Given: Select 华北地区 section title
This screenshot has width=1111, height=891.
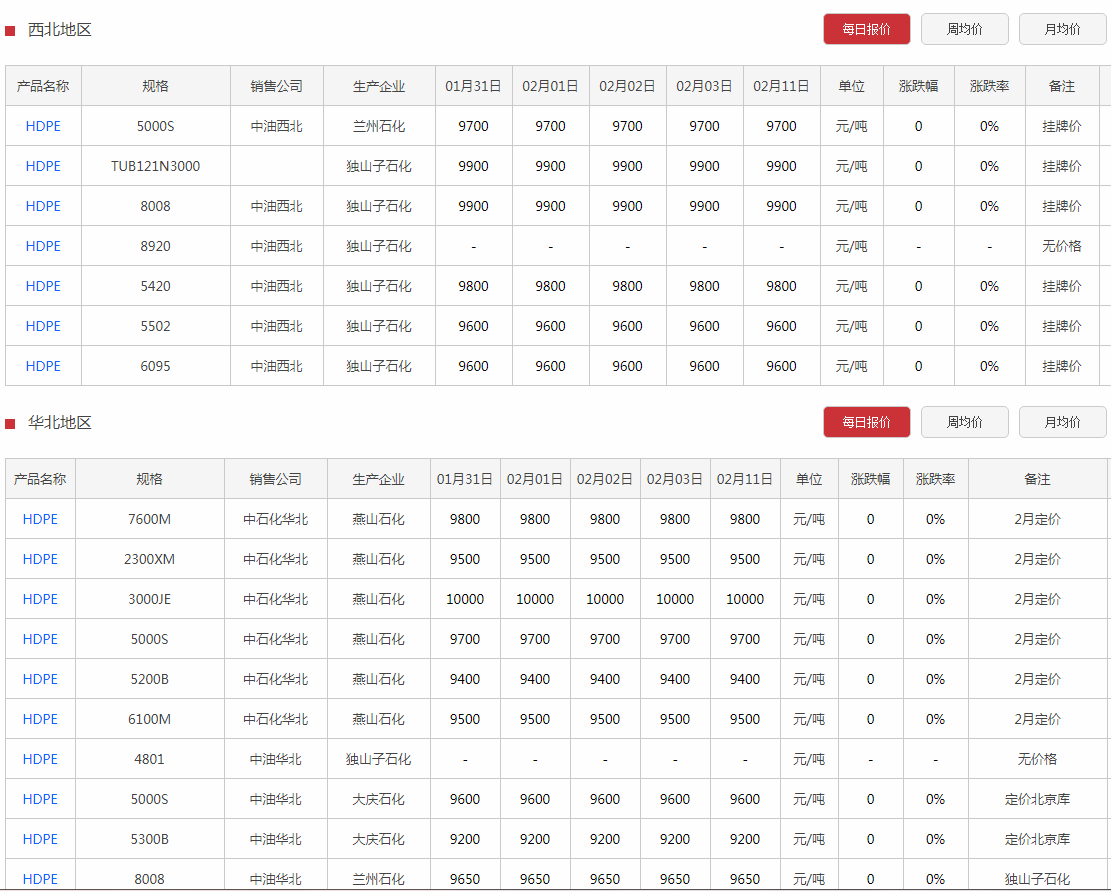Looking at the screenshot, I should [x=60, y=423].
